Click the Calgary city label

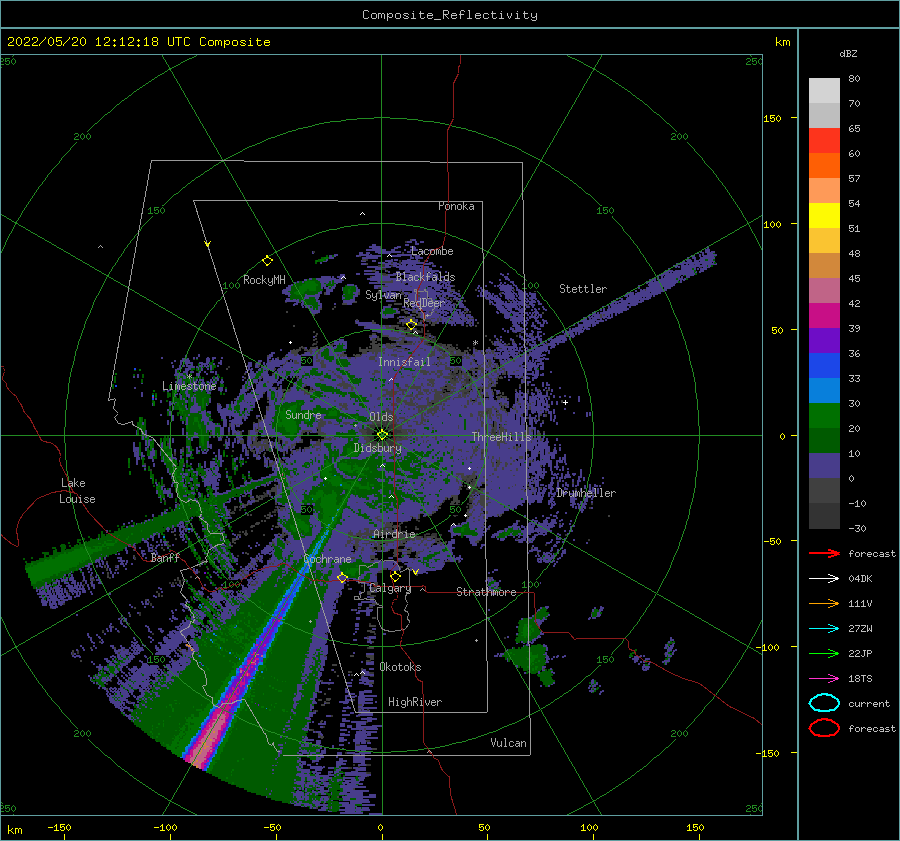(390, 588)
